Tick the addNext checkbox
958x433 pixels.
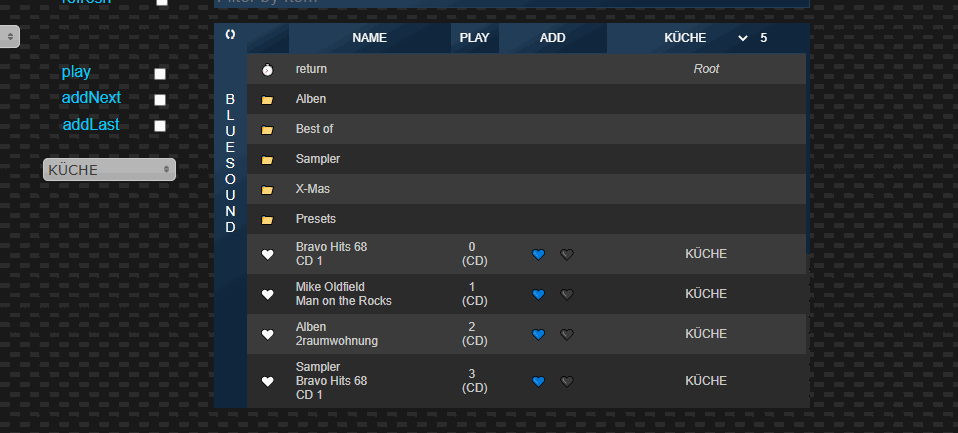pyautogui.click(x=160, y=100)
